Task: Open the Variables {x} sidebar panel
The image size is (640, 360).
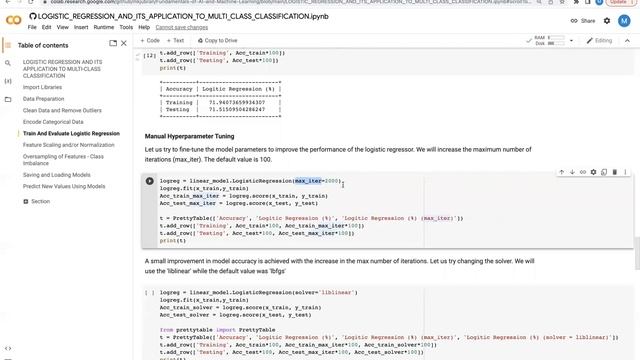Action: point(8,81)
